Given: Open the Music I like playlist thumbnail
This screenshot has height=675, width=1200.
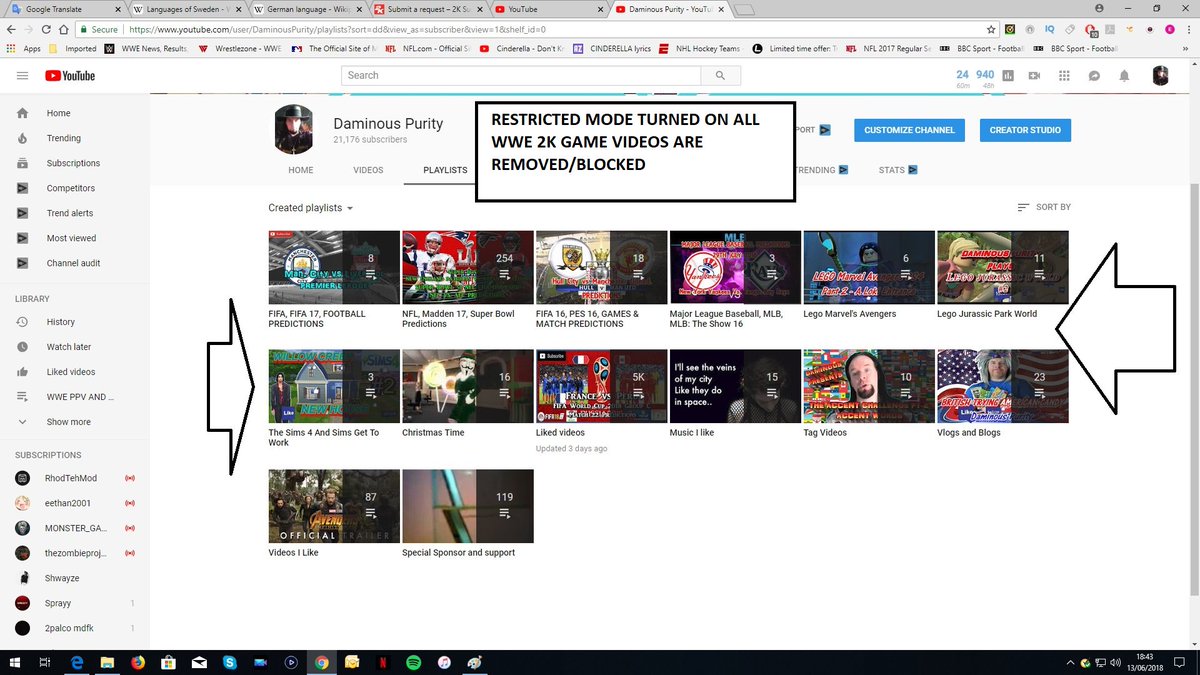Looking at the screenshot, I should (x=735, y=386).
